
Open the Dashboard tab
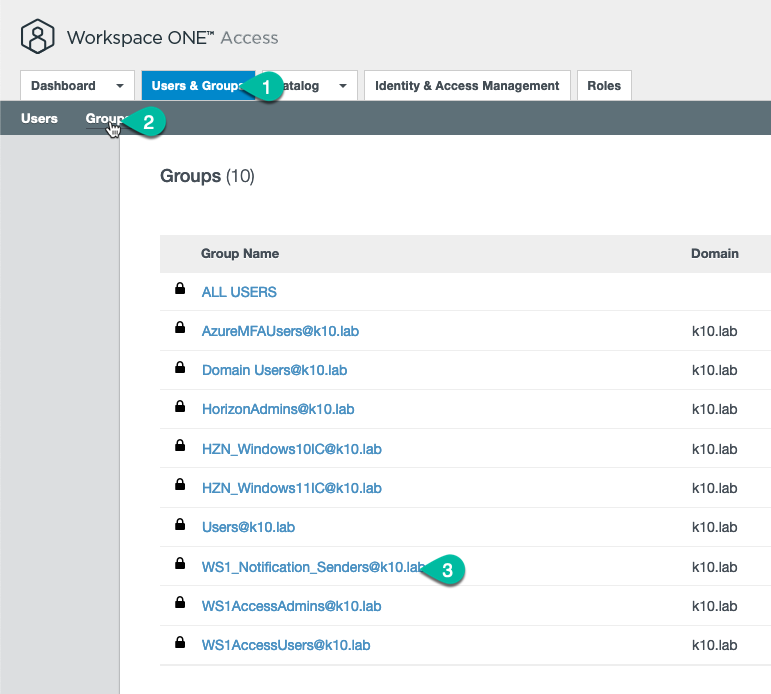pos(77,86)
